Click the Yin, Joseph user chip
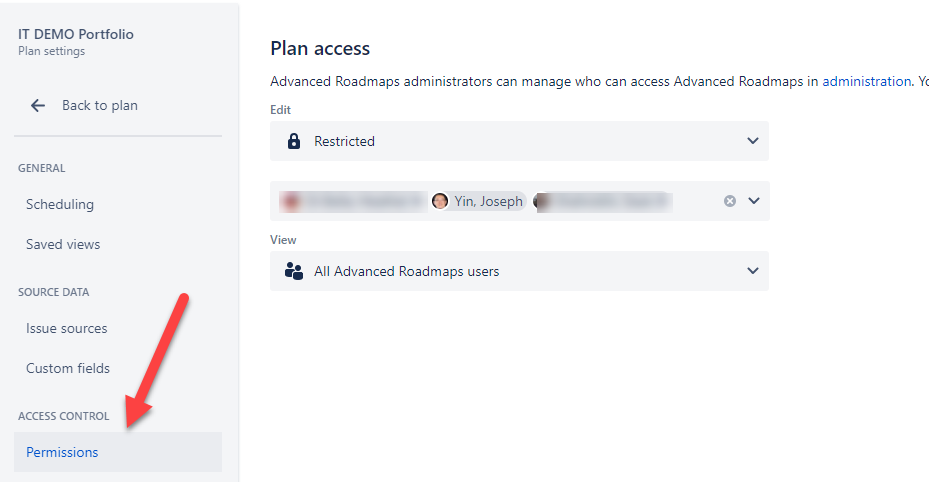The height and width of the screenshot is (482, 929). click(x=478, y=201)
